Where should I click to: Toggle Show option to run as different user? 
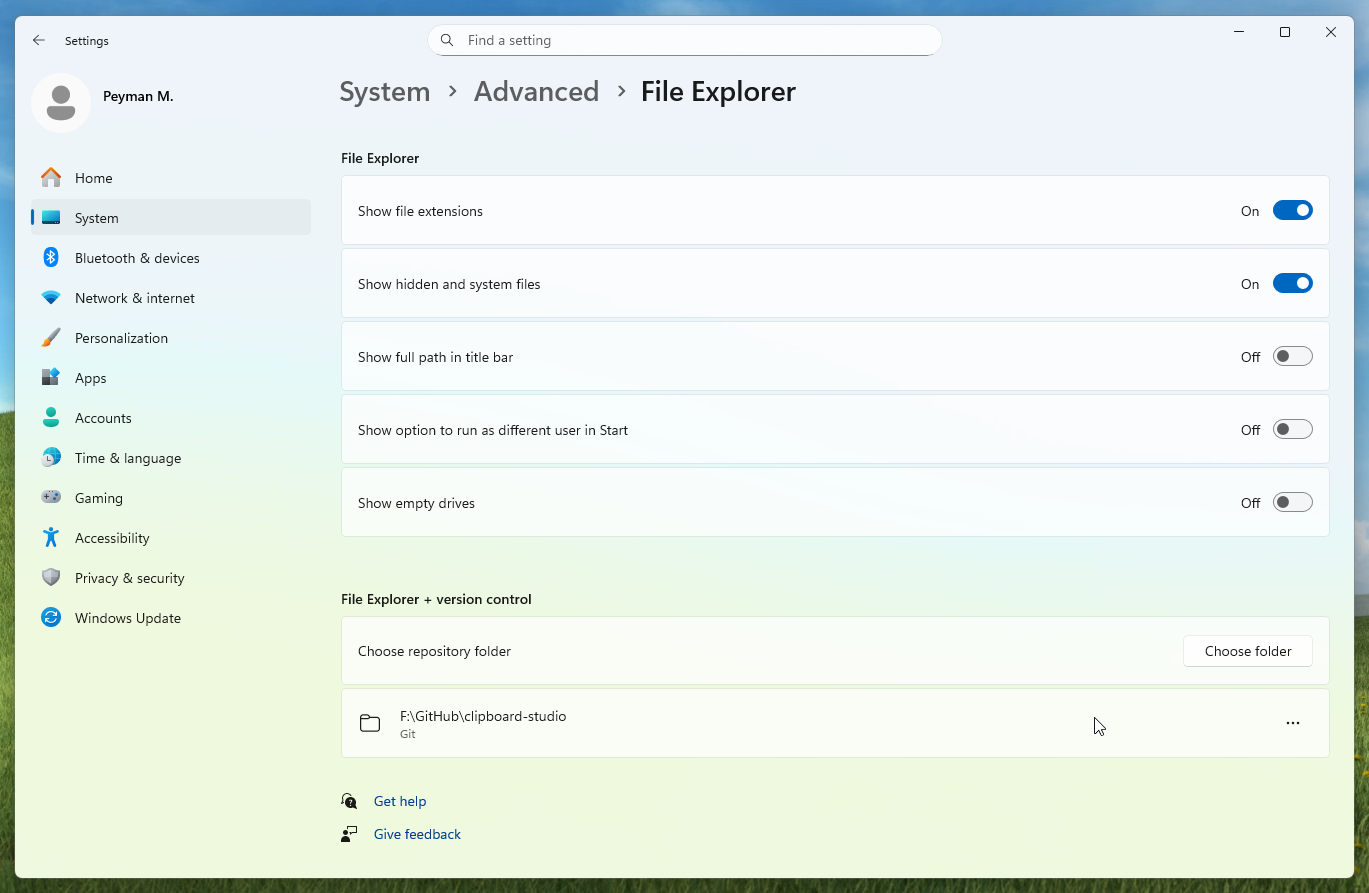(1293, 429)
